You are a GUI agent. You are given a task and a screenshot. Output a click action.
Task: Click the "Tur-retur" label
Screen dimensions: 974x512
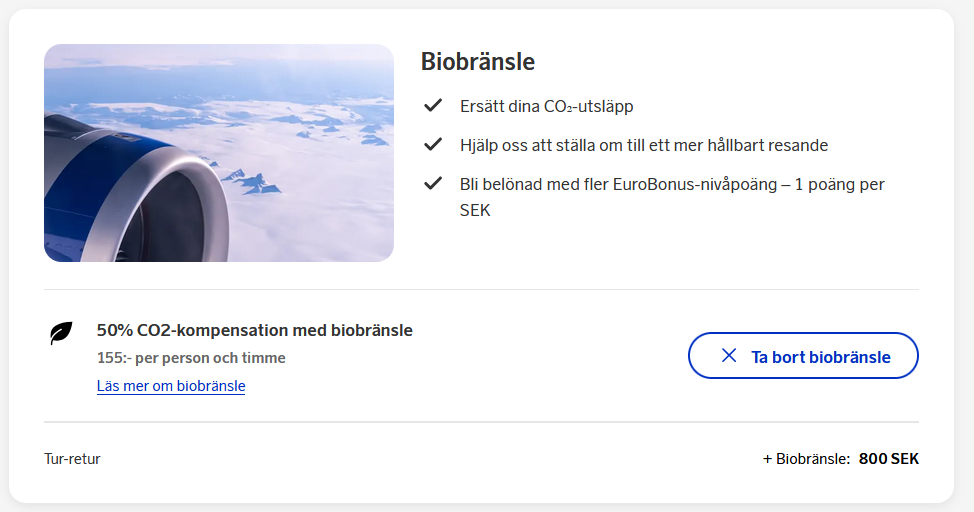tap(72, 459)
